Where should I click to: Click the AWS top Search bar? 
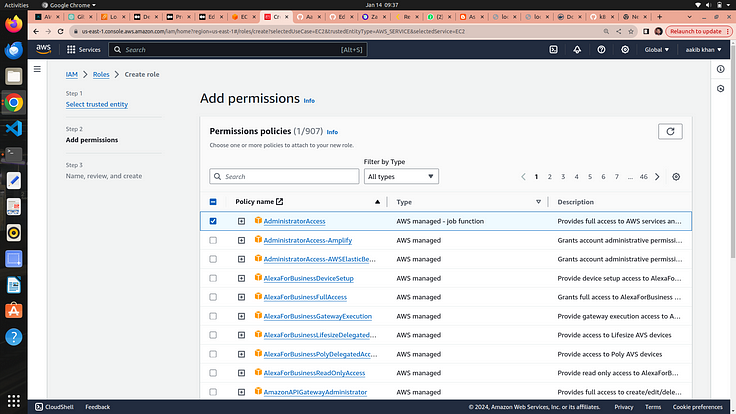click(238, 49)
